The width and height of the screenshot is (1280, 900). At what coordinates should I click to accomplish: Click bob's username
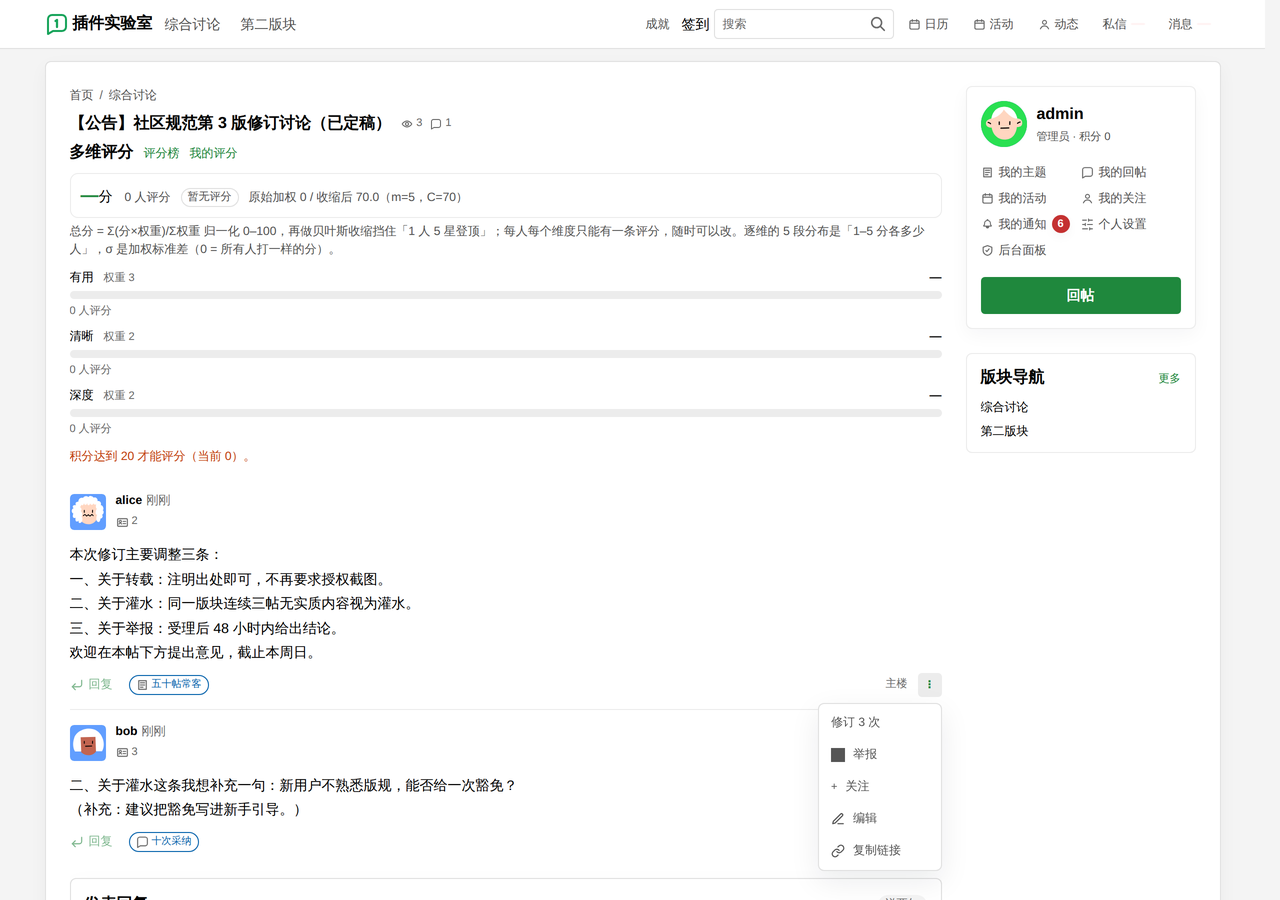126,731
